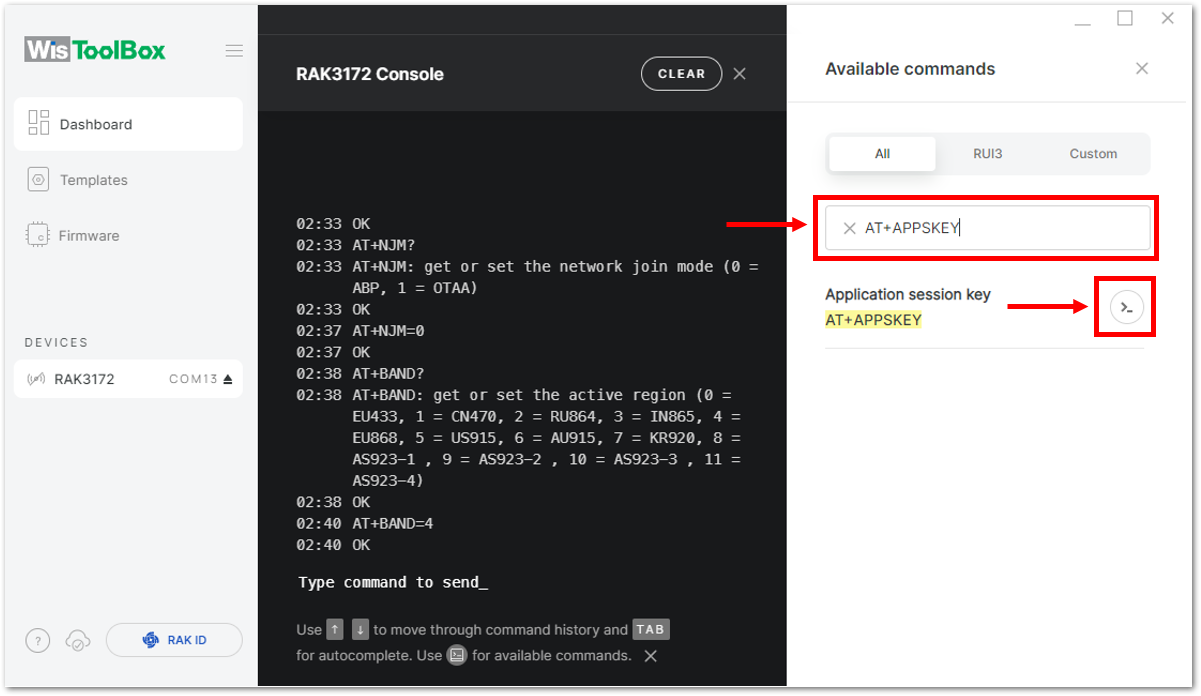The height and width of the screenshot is (696, 1201).
Task: Click into the command search field
Action: coord(988,228)
